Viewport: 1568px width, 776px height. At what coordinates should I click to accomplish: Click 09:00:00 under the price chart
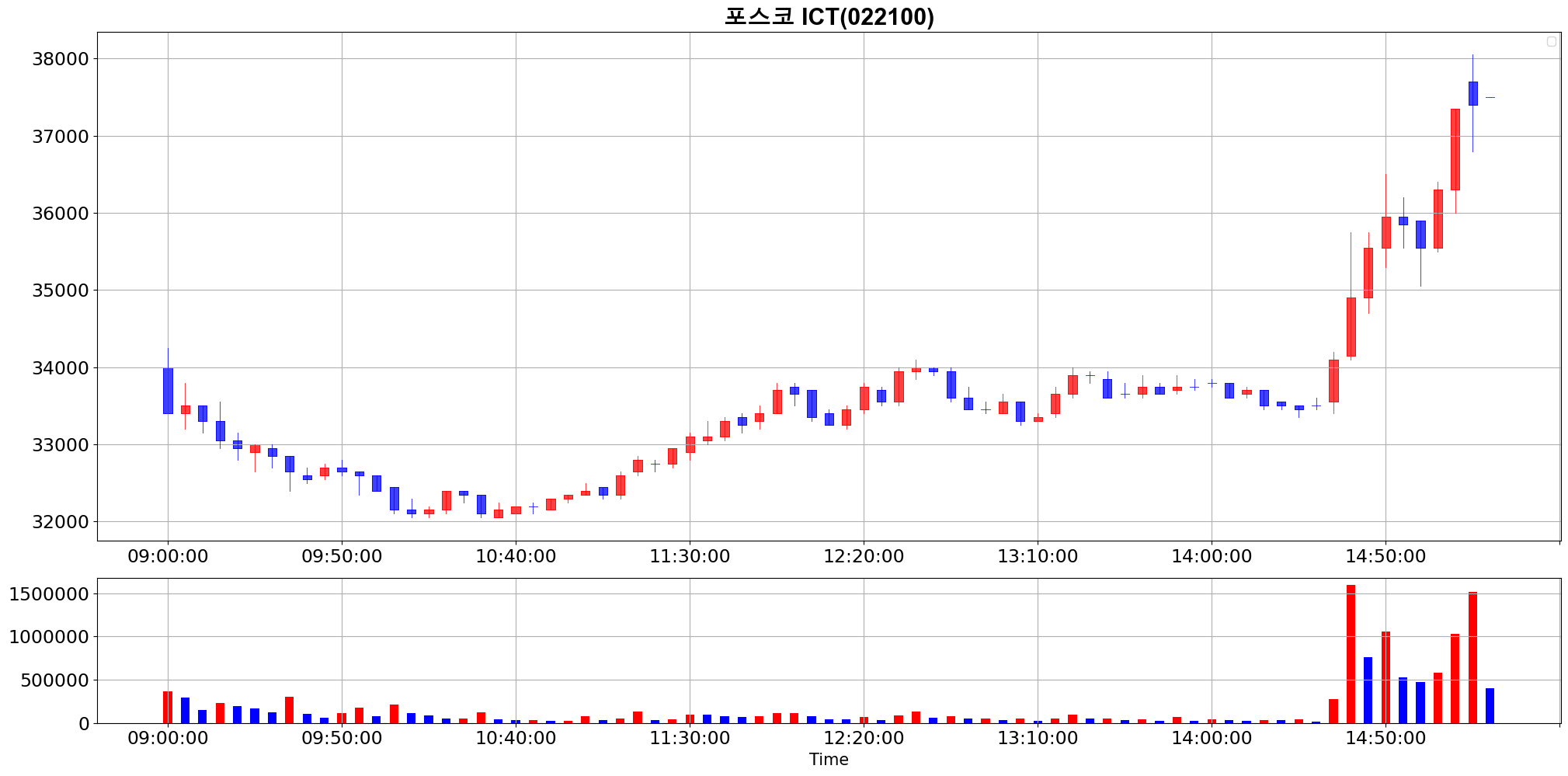(x=168, y=556)
